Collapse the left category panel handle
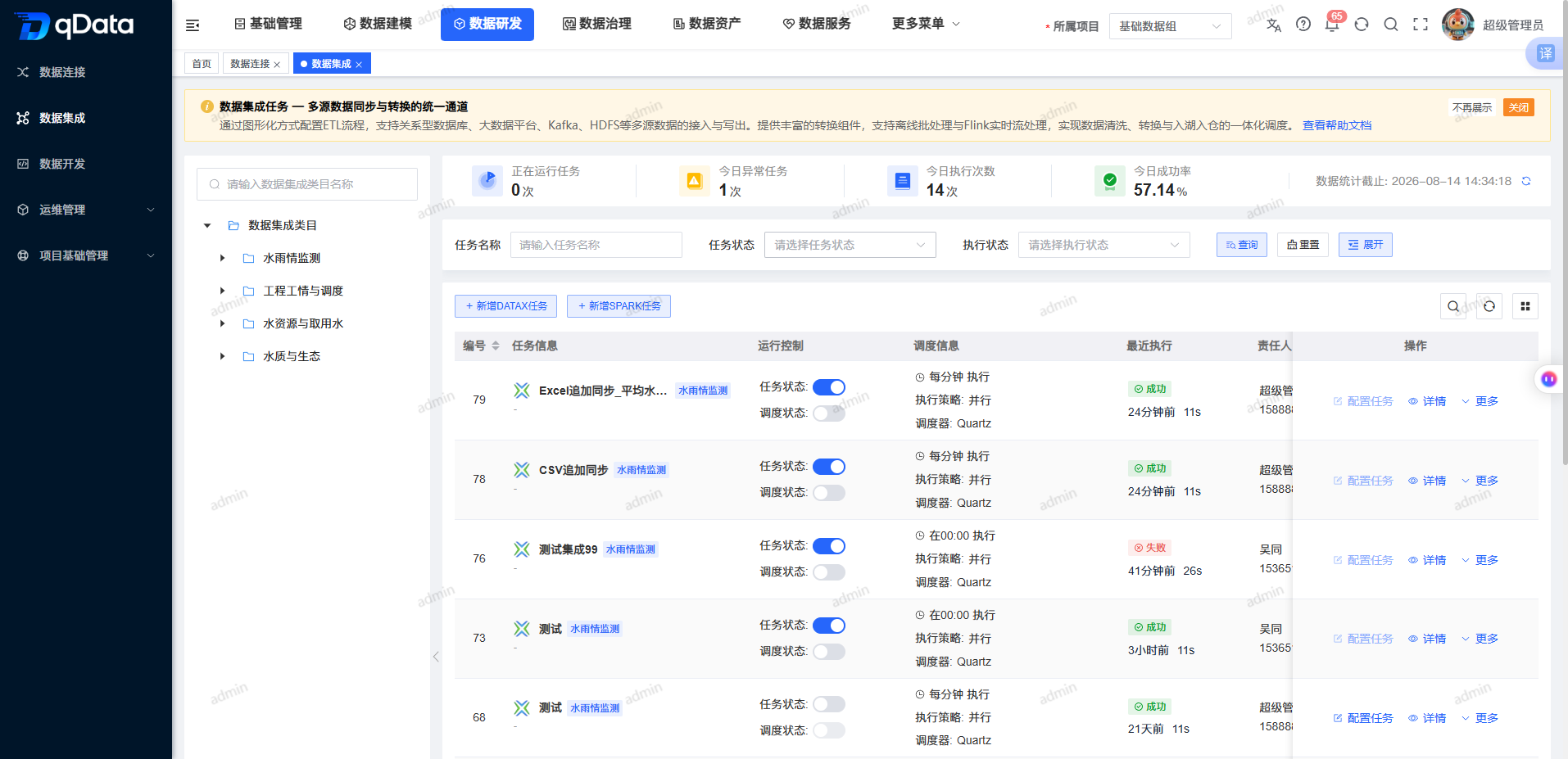Image resolution: width=1568 pixels, height=759 pixels. coord(436,657)
